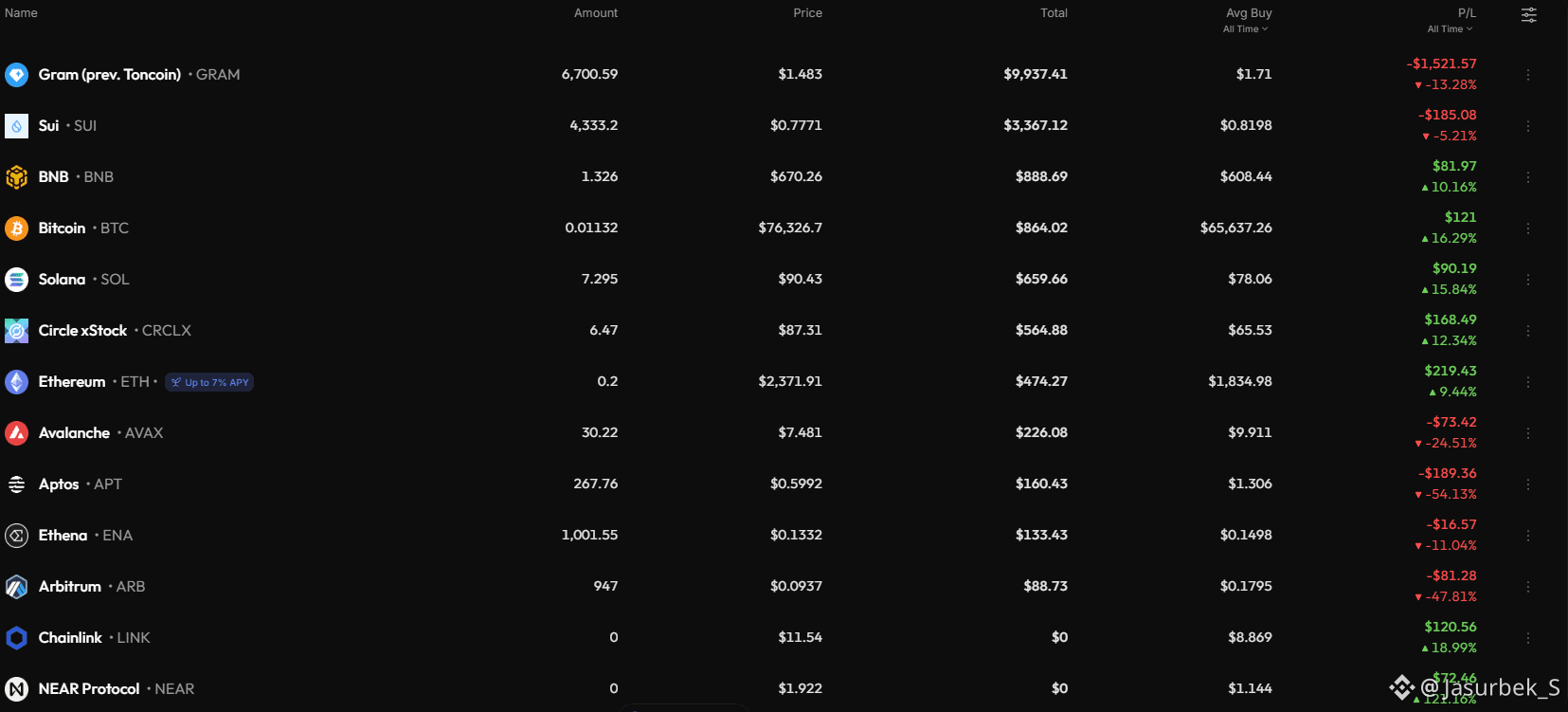Click the Chainlink coin icon
Viewport: 1568px width, 712px height.
click(16, 638)
